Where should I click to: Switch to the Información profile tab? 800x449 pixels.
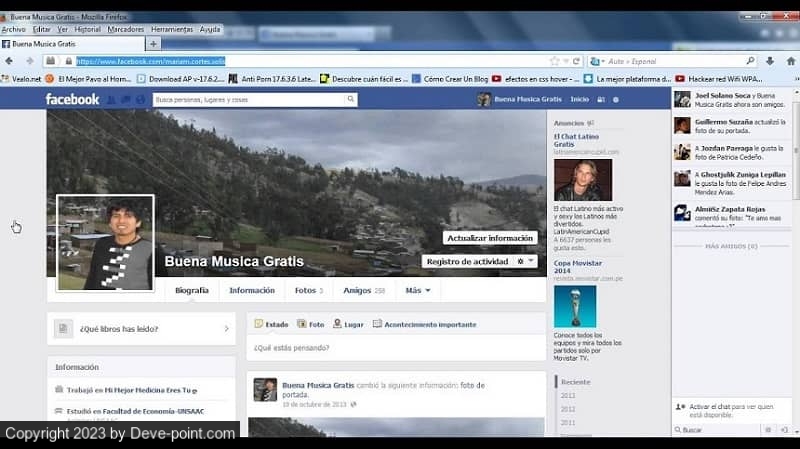coord(252,290)
